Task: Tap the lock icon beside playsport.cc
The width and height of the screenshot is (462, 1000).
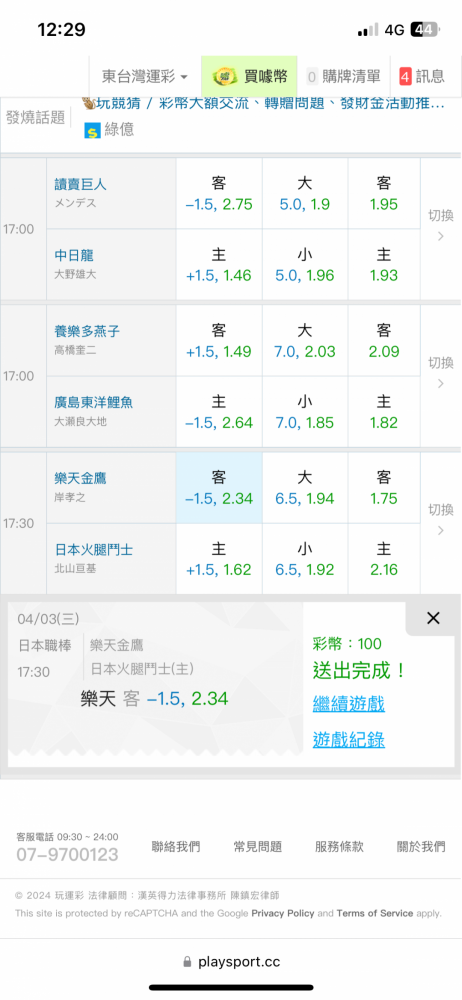Action: coord(187,961)
